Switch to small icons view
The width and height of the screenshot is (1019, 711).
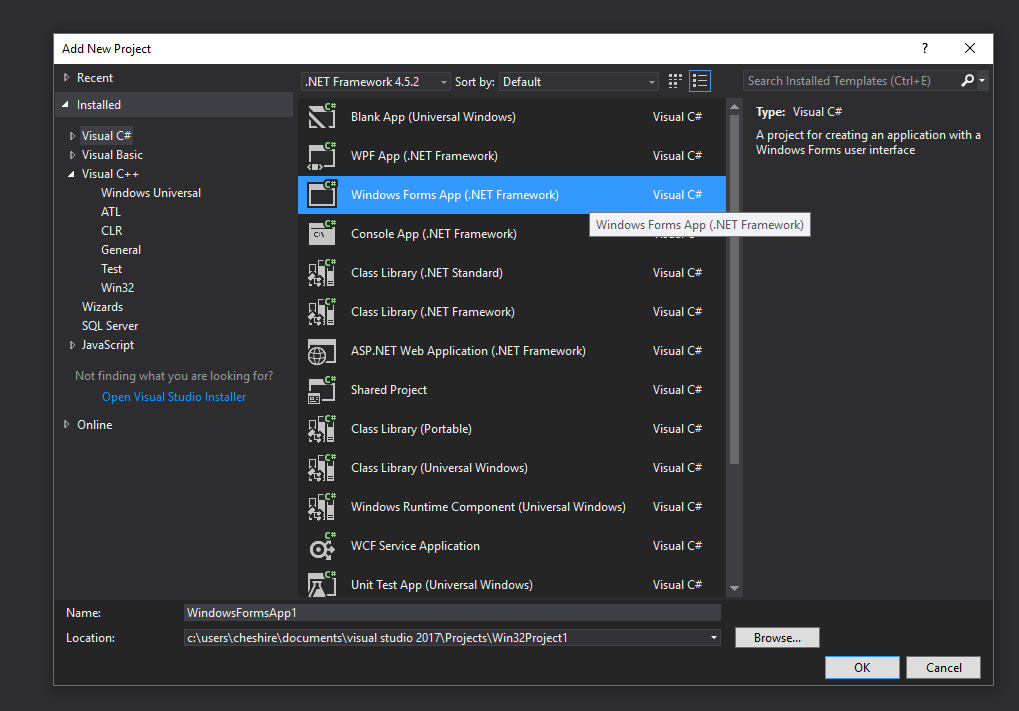674,80
